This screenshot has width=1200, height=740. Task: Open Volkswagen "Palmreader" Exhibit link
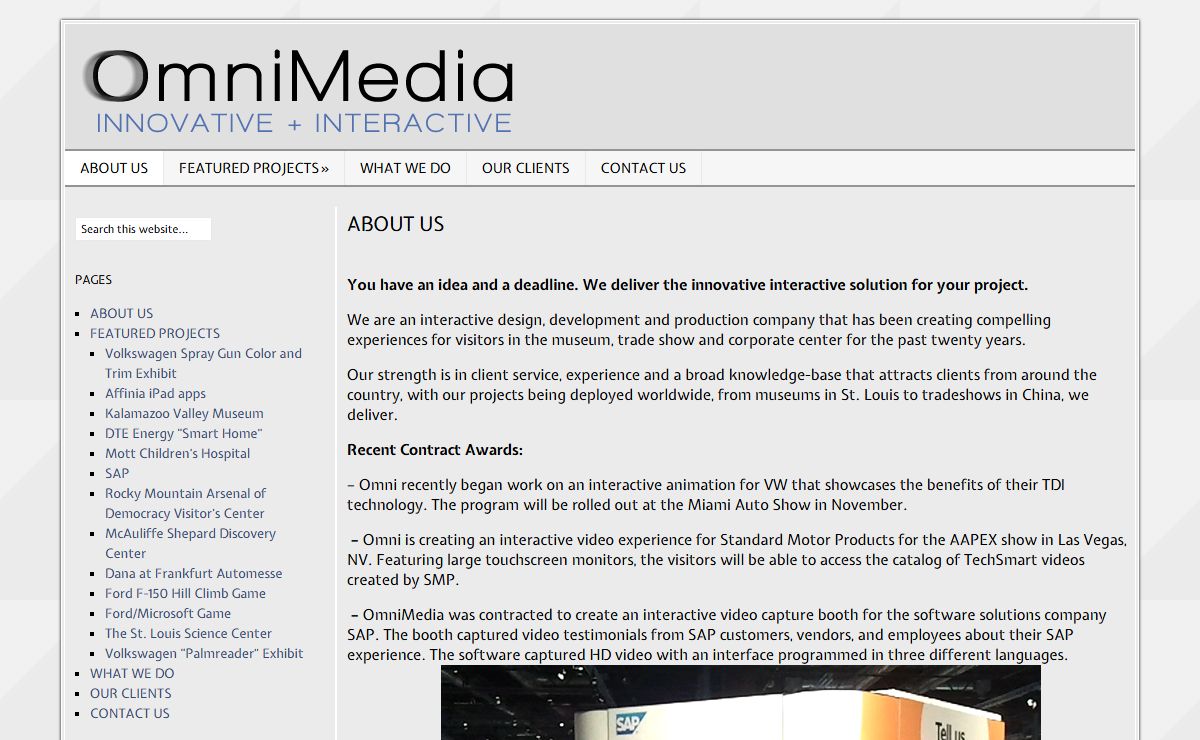click(204, 653)
